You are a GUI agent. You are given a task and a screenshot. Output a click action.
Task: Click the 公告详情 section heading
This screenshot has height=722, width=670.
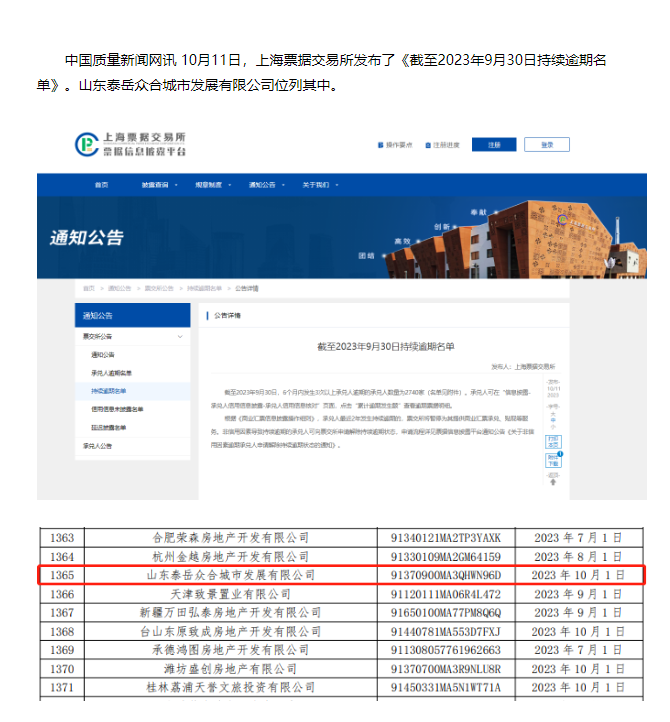click(227, 315)
